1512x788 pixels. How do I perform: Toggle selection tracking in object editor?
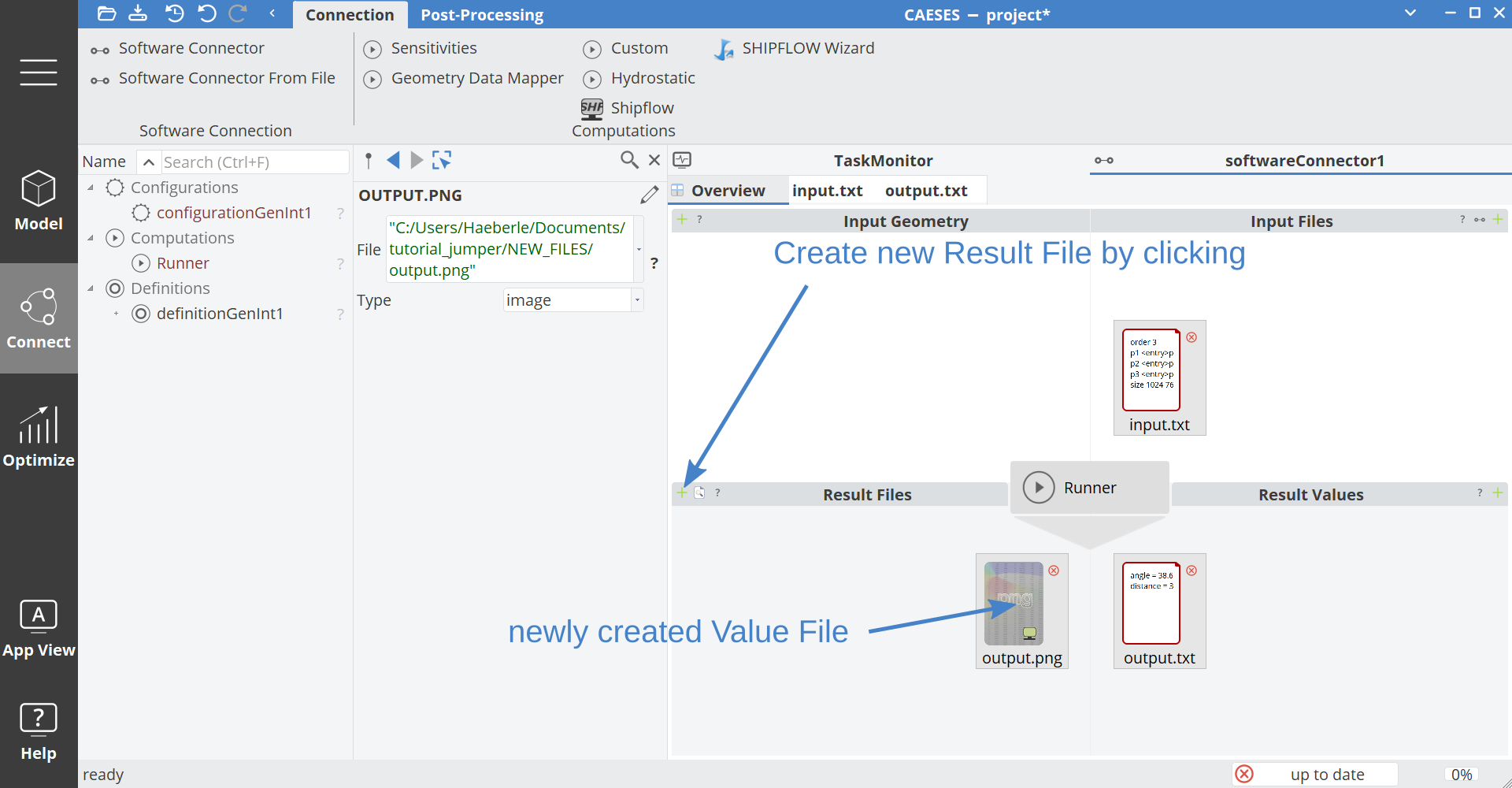(x=442, y=161)
